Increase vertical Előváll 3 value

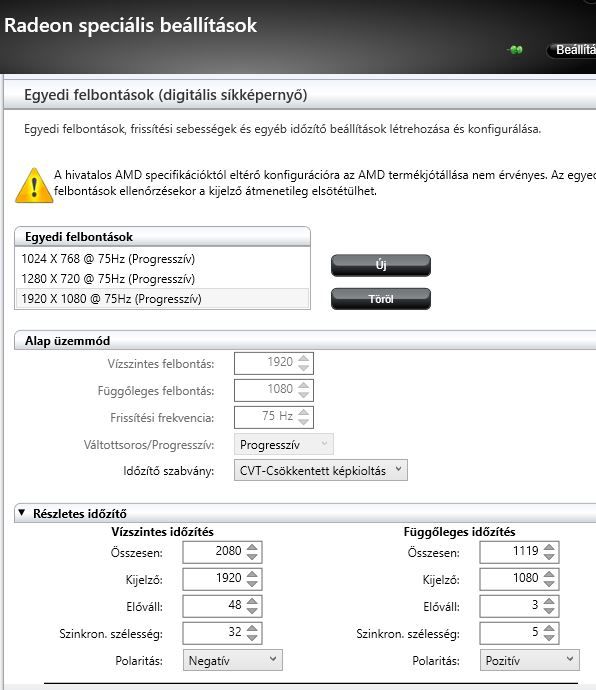549,601
